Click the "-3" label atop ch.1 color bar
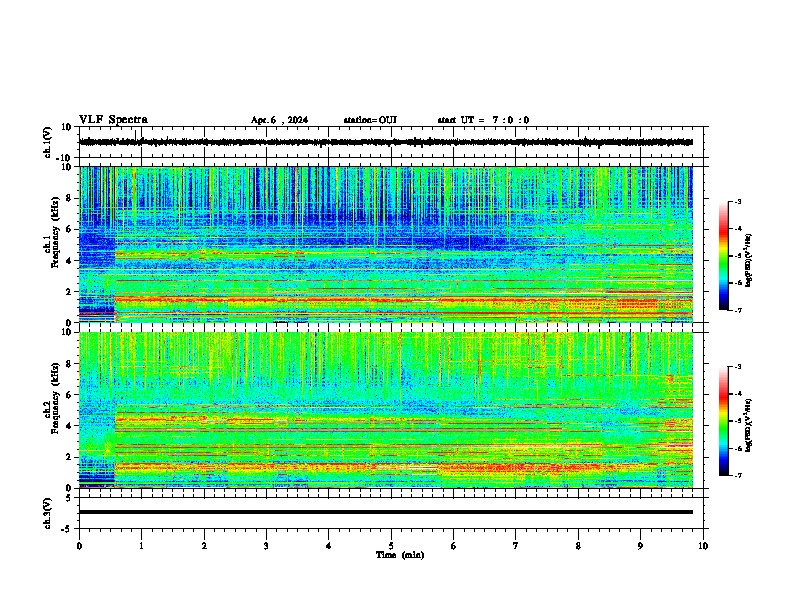 coord(738,201)
